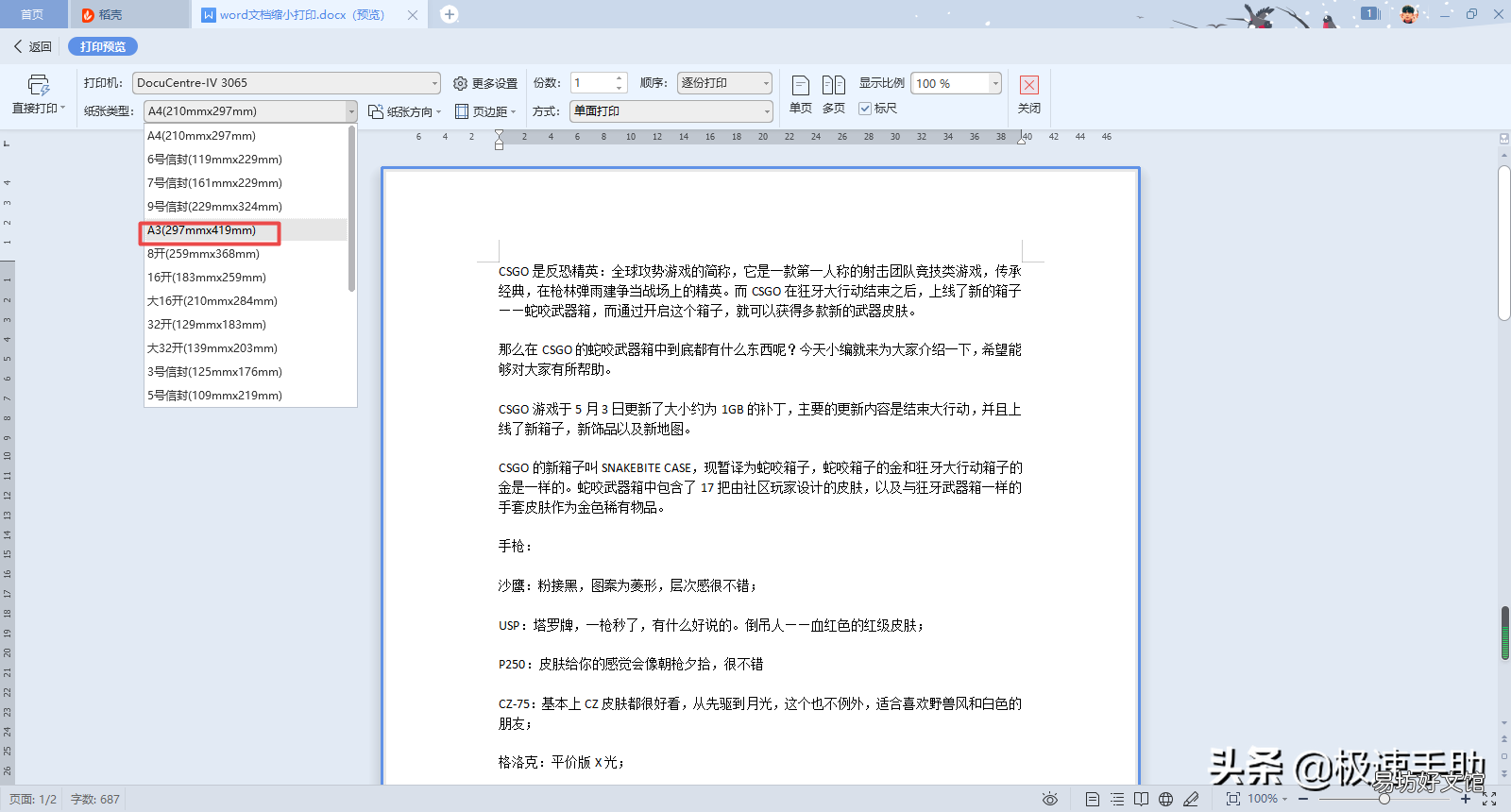Click the badge icon labeled 1 in title bar
Viewport: 1511px width, 812px height.
(x=1370, y=13)
